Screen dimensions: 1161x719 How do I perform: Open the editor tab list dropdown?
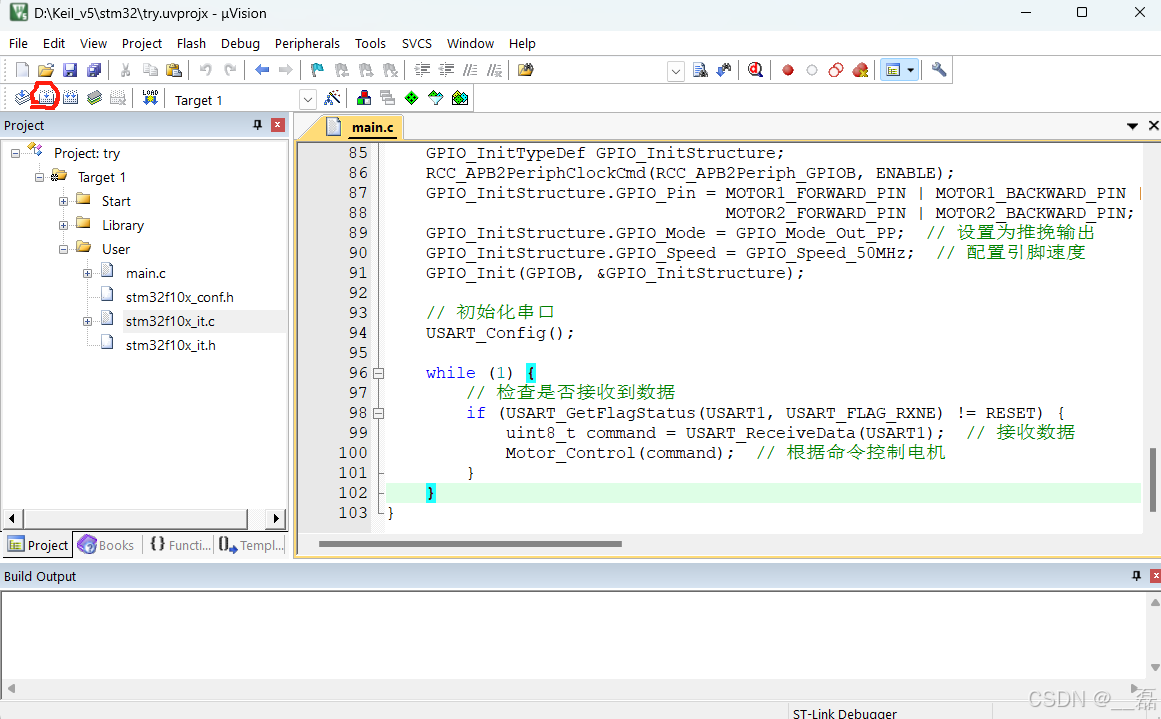(1132, 126)
